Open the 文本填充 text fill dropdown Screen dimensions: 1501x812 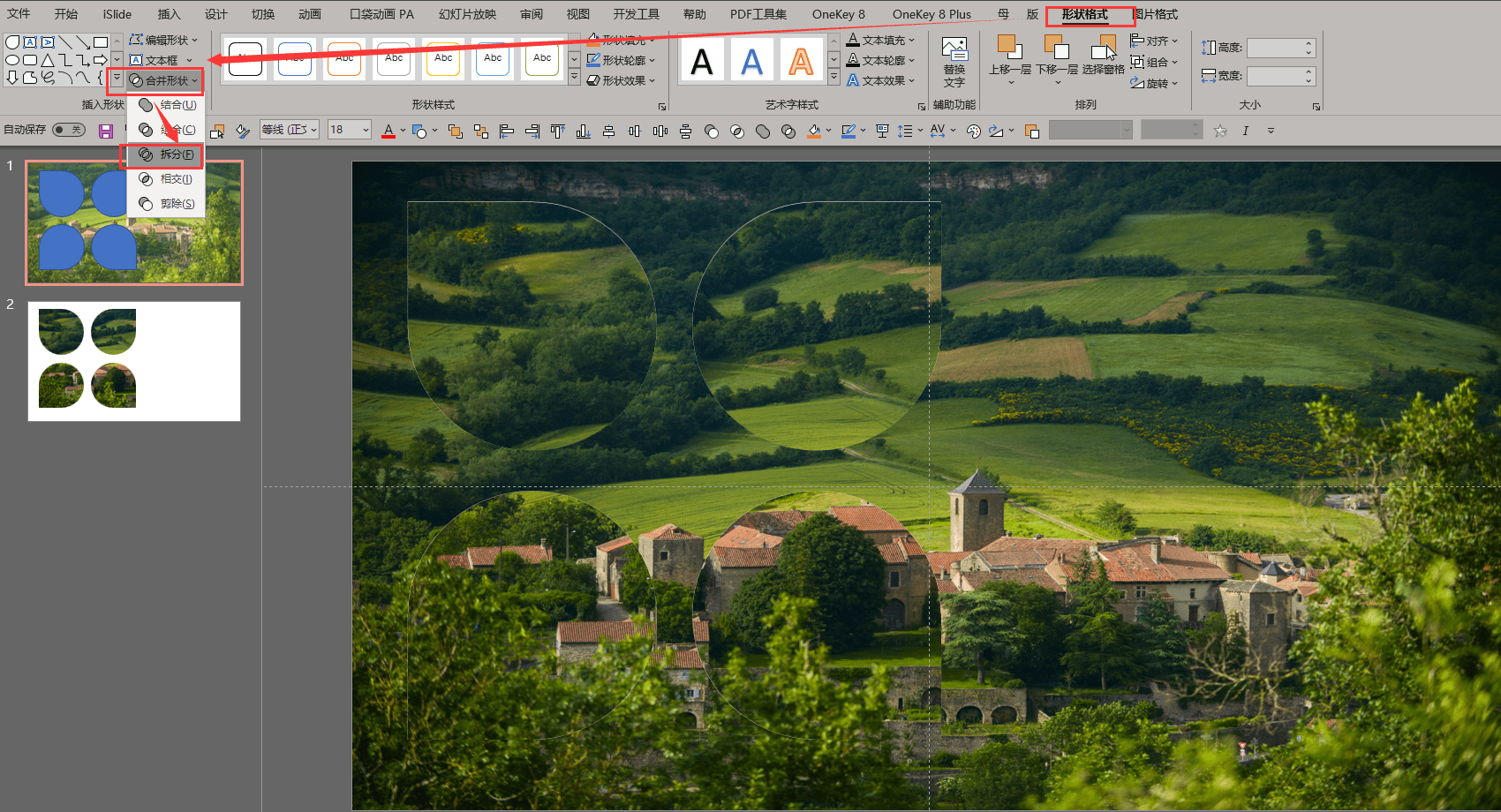point(881,40)
